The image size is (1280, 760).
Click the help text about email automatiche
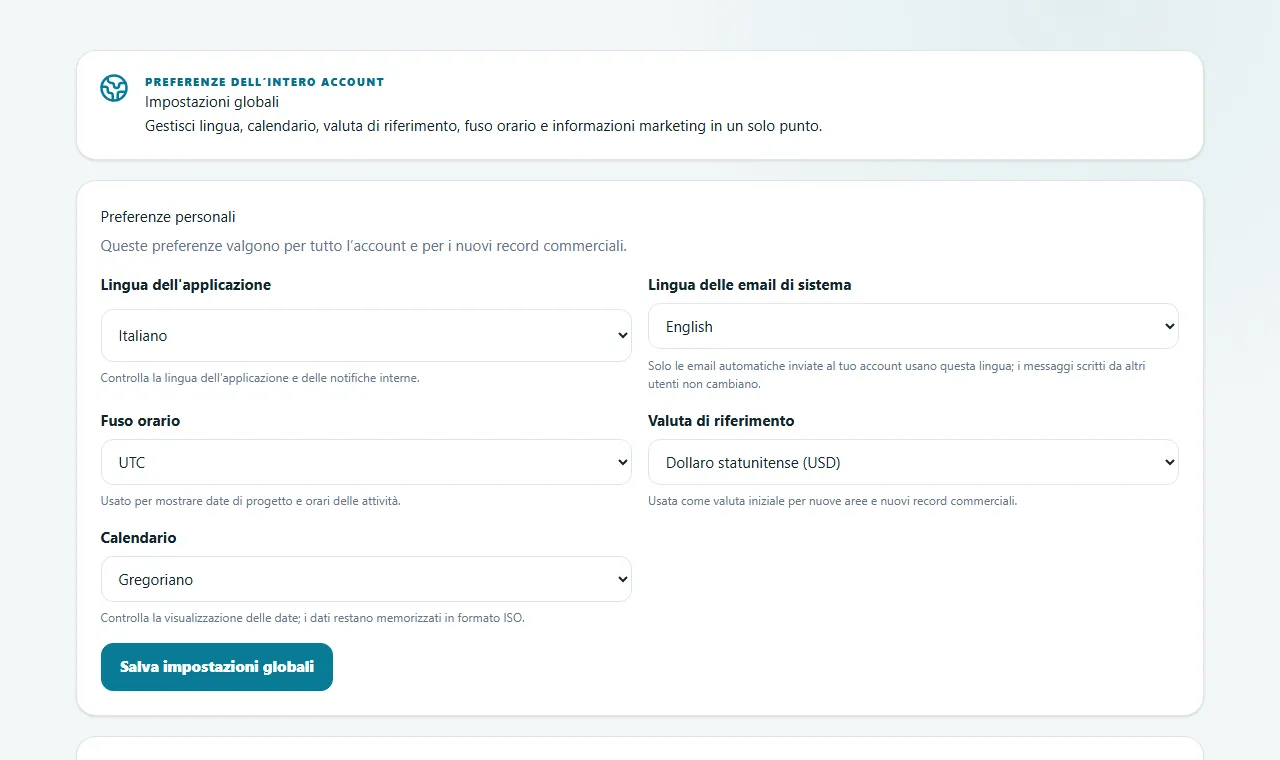click(897, 375)
